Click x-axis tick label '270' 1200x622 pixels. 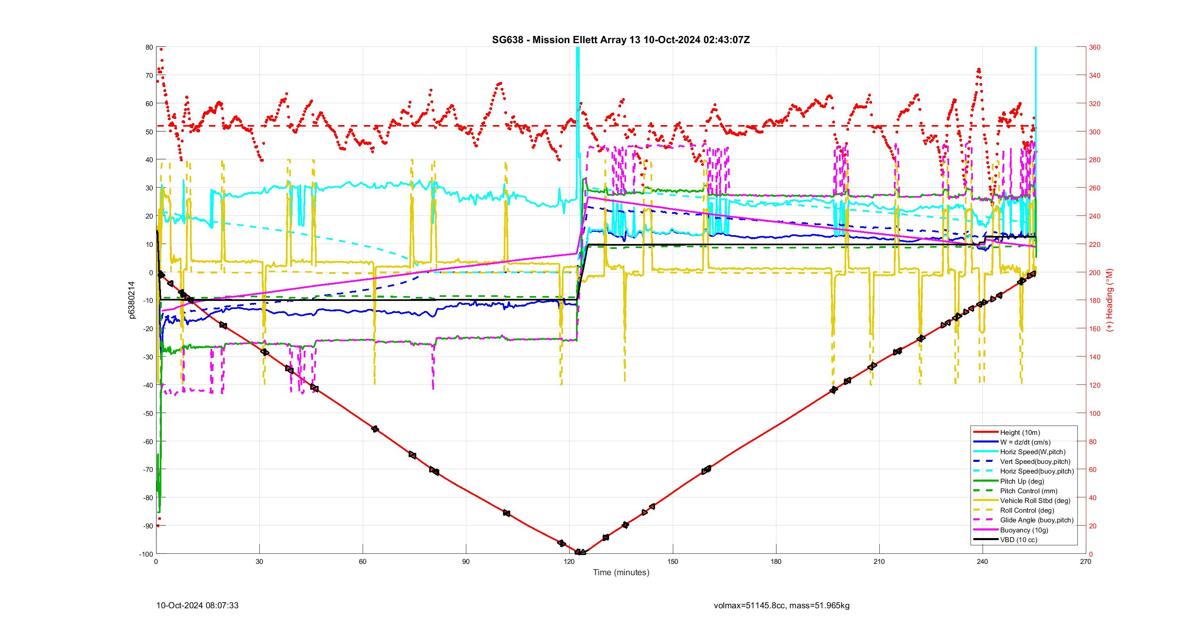pos(1085,562)
